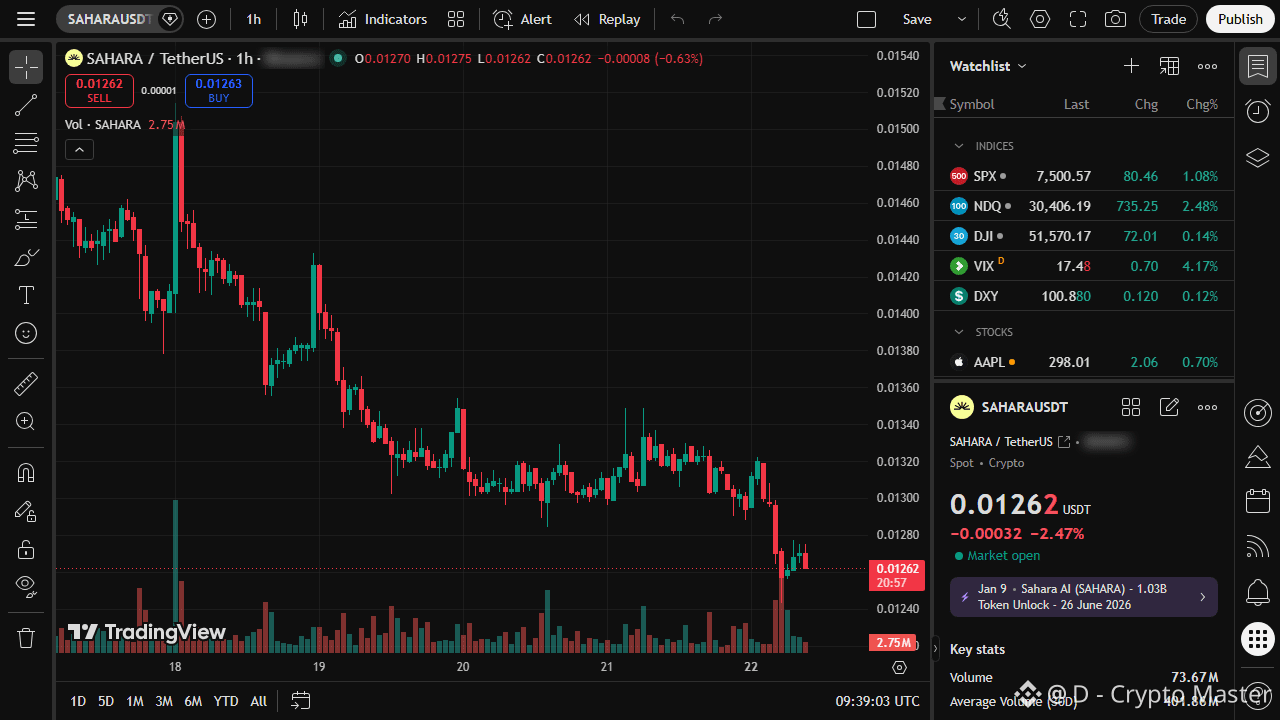
Task: Add symbol to the Watchlist
Action: [1131, 66]
